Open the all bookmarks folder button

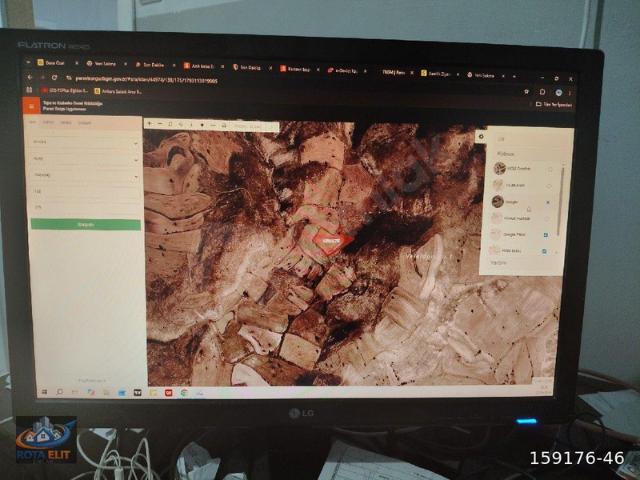coord(553,104)
